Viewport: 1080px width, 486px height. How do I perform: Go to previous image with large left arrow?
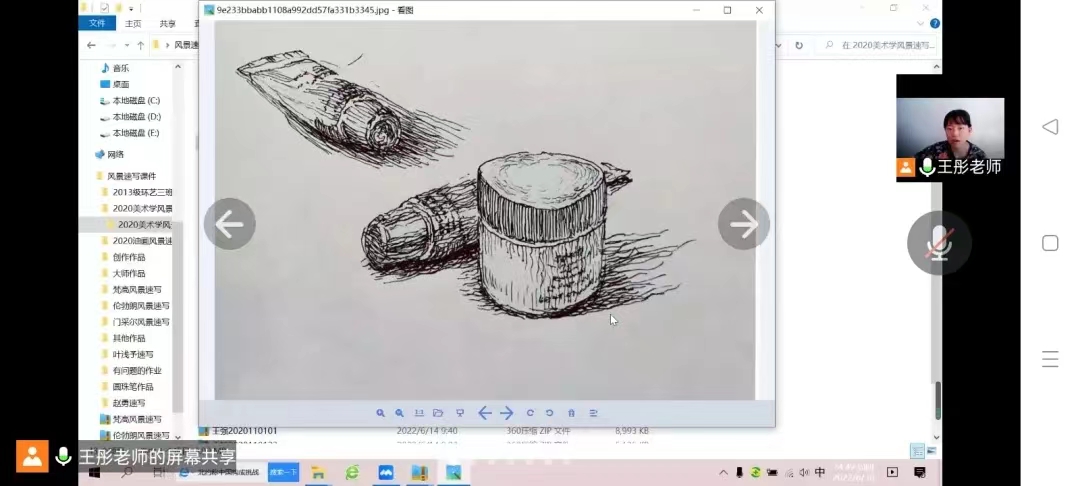click(x=229, y=224)
